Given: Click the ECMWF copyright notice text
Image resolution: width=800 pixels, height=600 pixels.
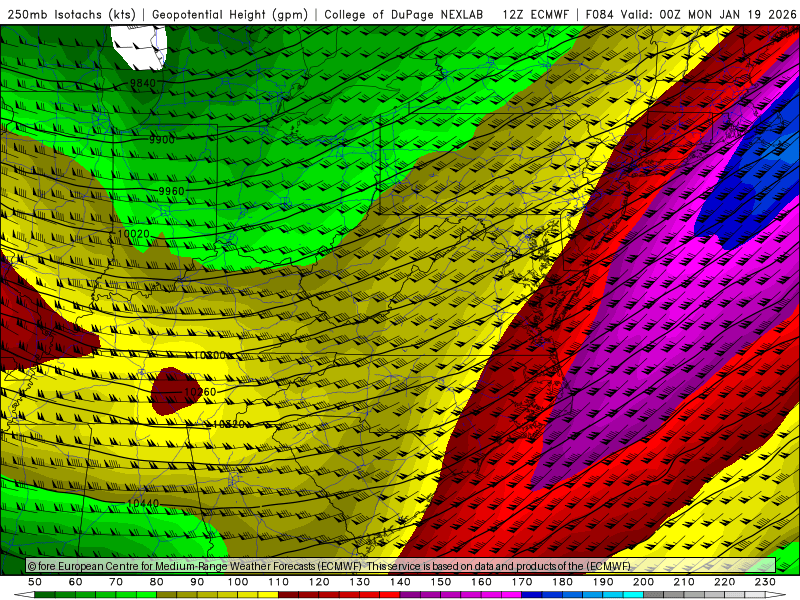Looking at the screenshot, I should [x=329, y=566].
